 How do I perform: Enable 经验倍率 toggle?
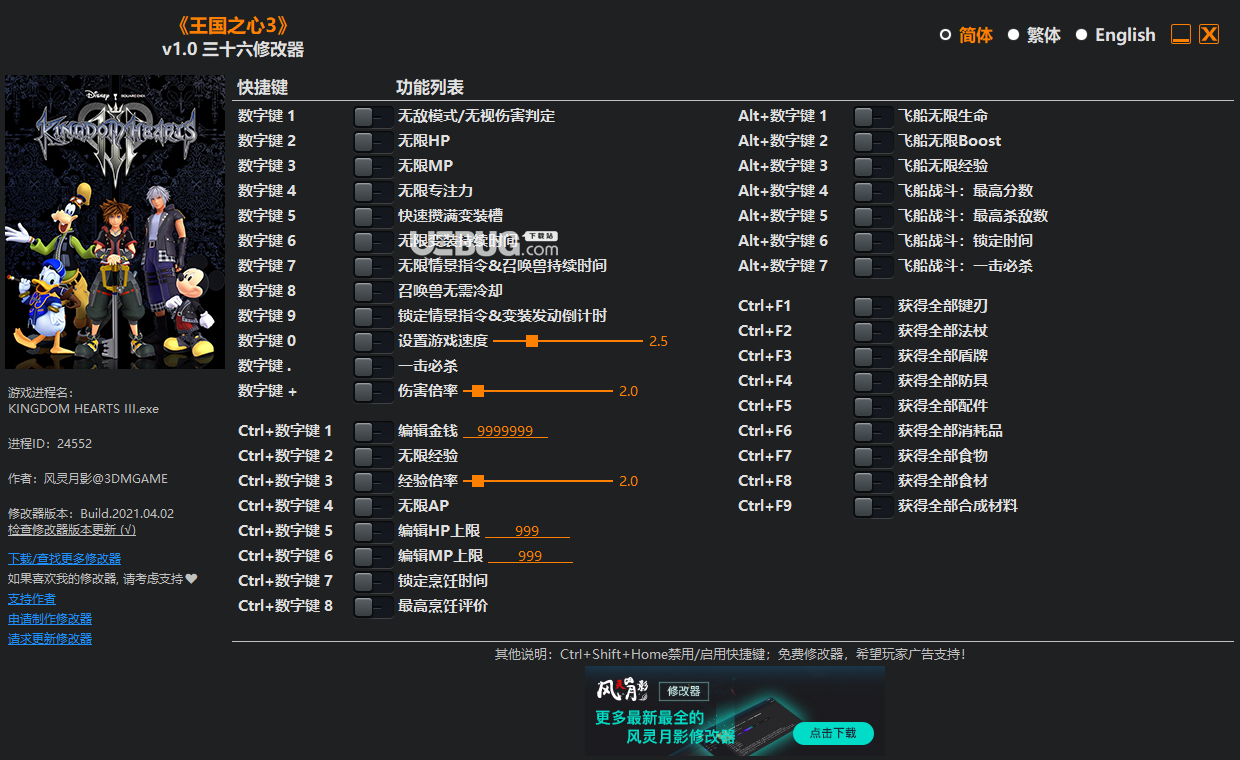374,481
